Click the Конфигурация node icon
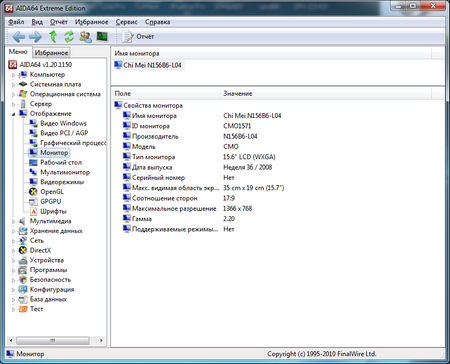450x364 pixels. click(23, 289)
